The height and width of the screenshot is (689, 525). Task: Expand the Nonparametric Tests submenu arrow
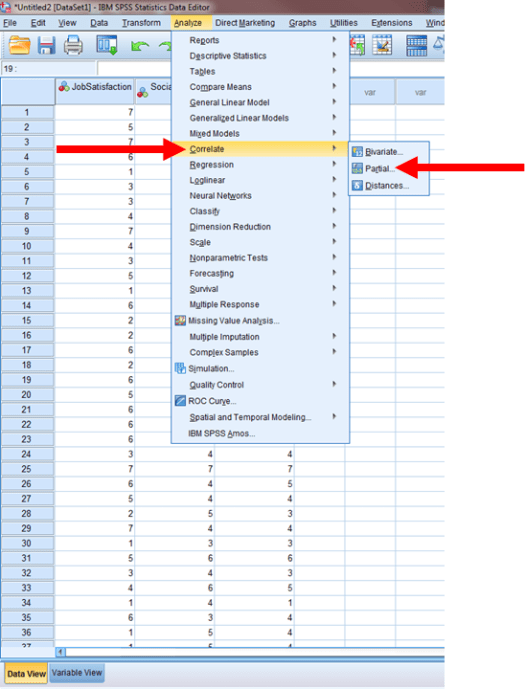pos(334,257)
